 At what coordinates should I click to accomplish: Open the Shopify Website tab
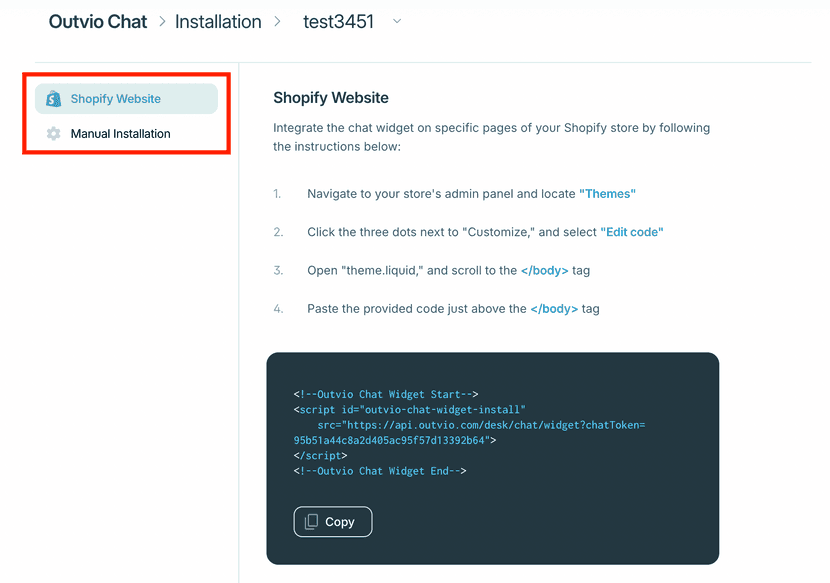(x=127, y=98)
